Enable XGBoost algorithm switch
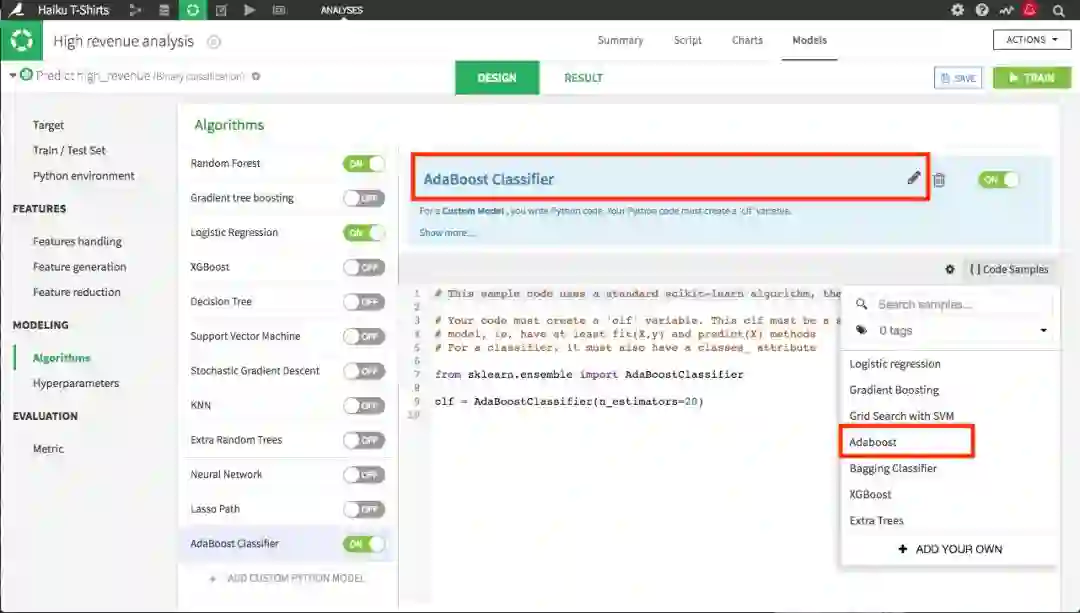This screenshot has width=1080, height=613. [364, 267]
